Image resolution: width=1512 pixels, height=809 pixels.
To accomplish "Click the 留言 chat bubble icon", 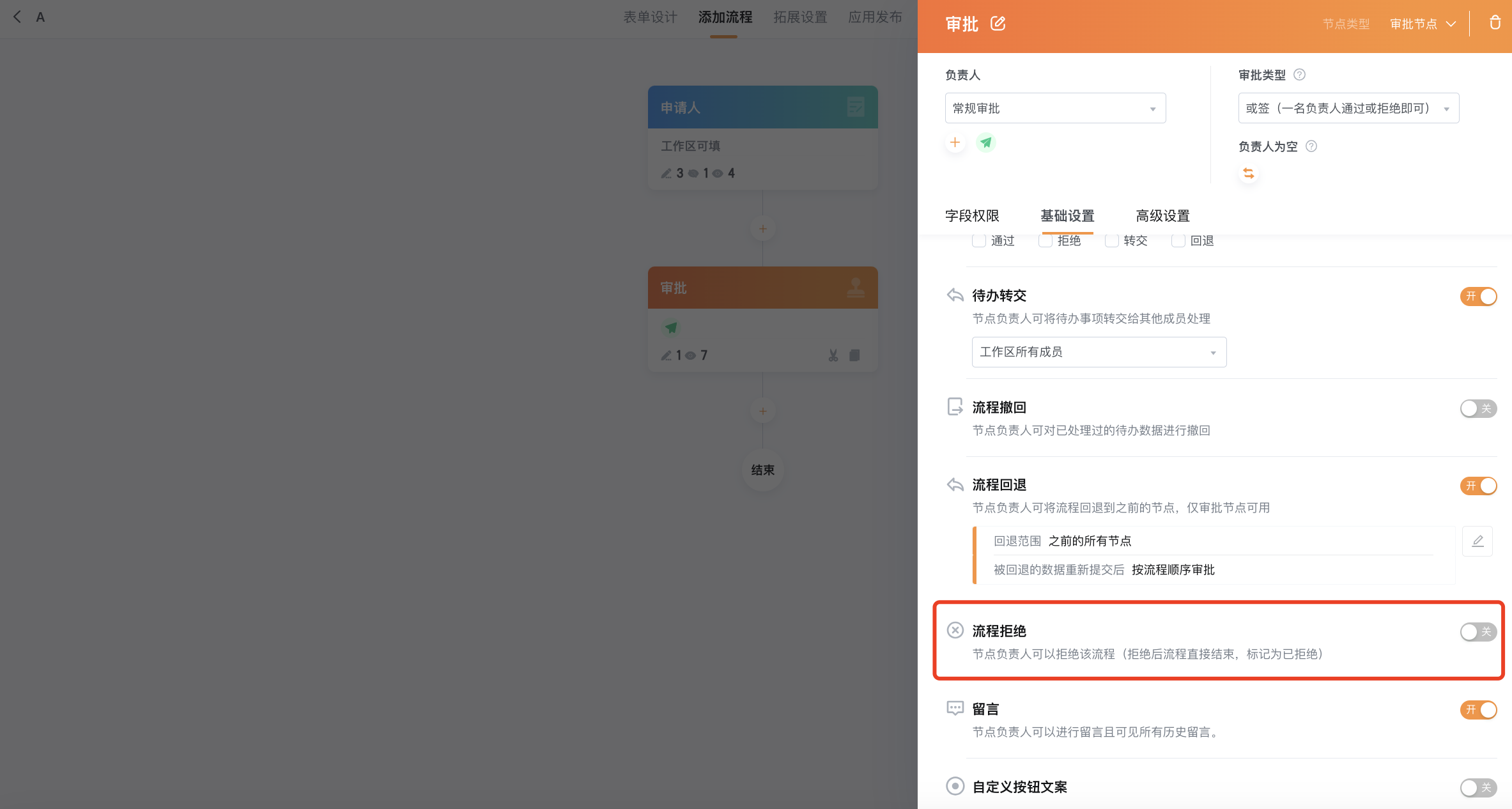I will 955,708.
